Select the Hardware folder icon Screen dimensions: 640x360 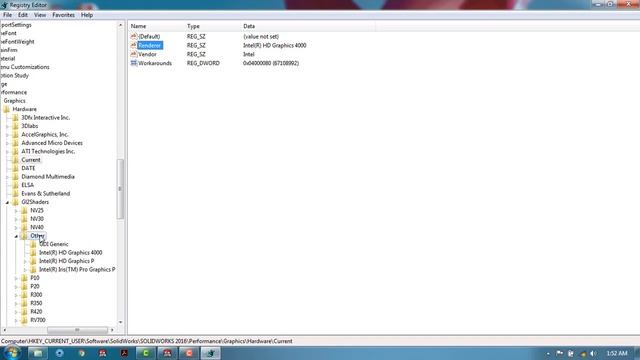7,109
